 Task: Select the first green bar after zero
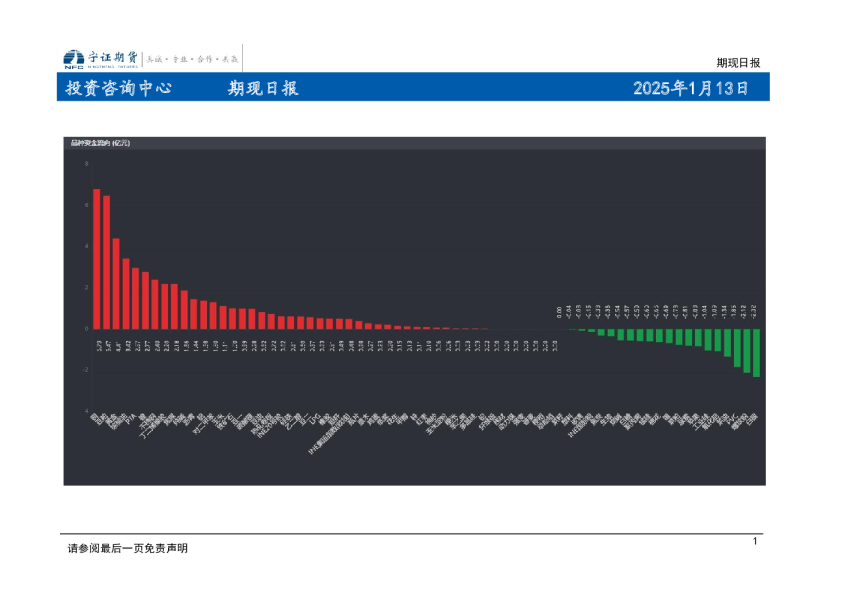pyautogui.click(x=570, y=331)
